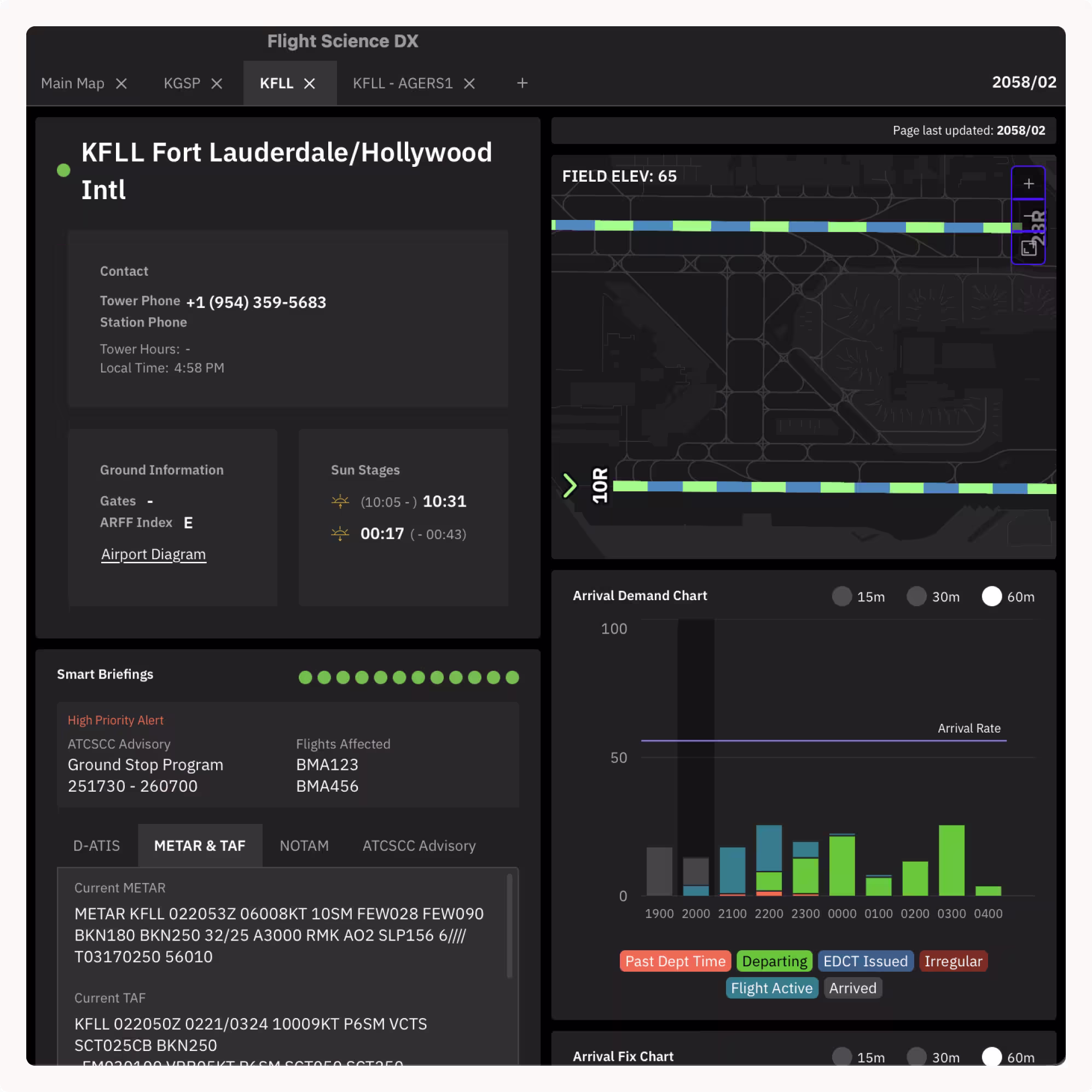Viewport: 1092px width, 1092px height.
Task: Click the 2200 arrival demand bar
Action: pos(769,860)
